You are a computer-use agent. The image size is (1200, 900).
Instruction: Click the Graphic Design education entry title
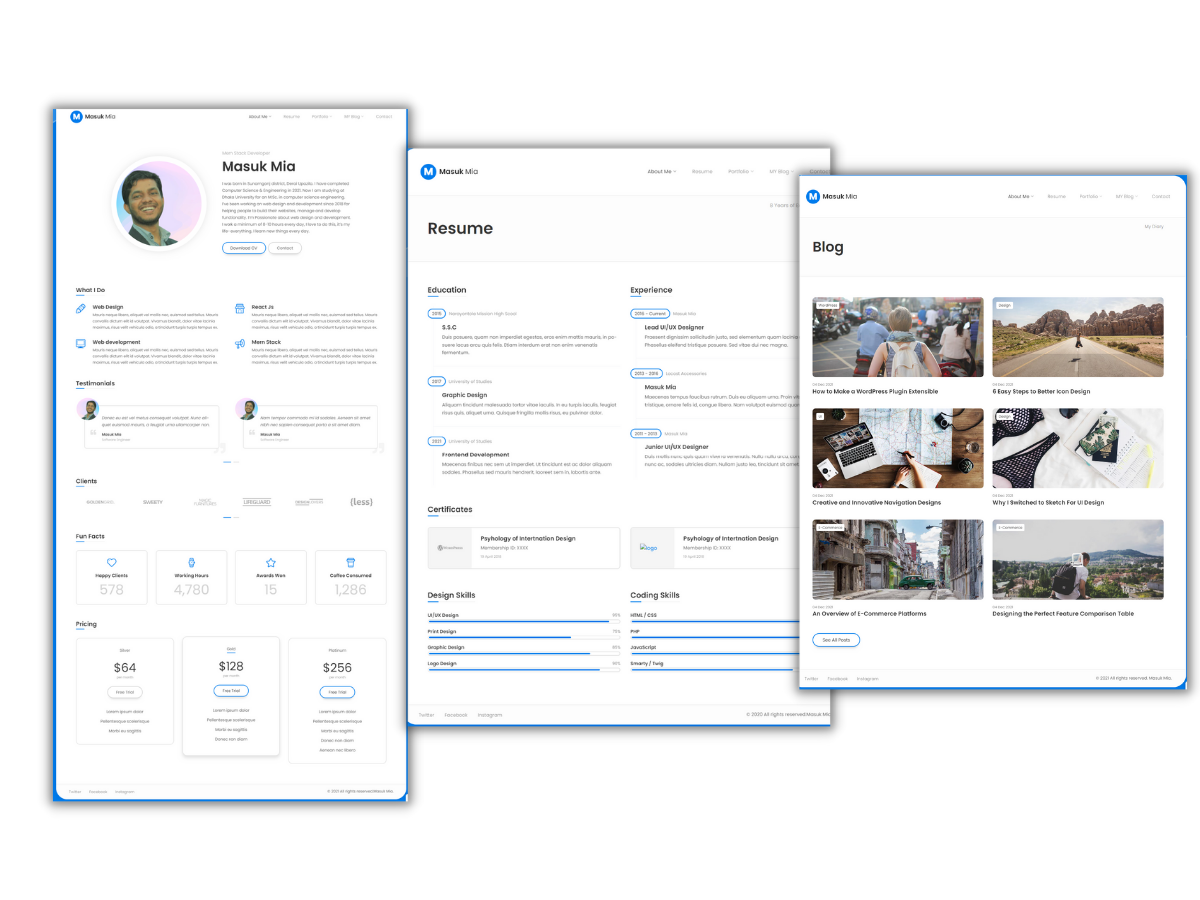464,395
